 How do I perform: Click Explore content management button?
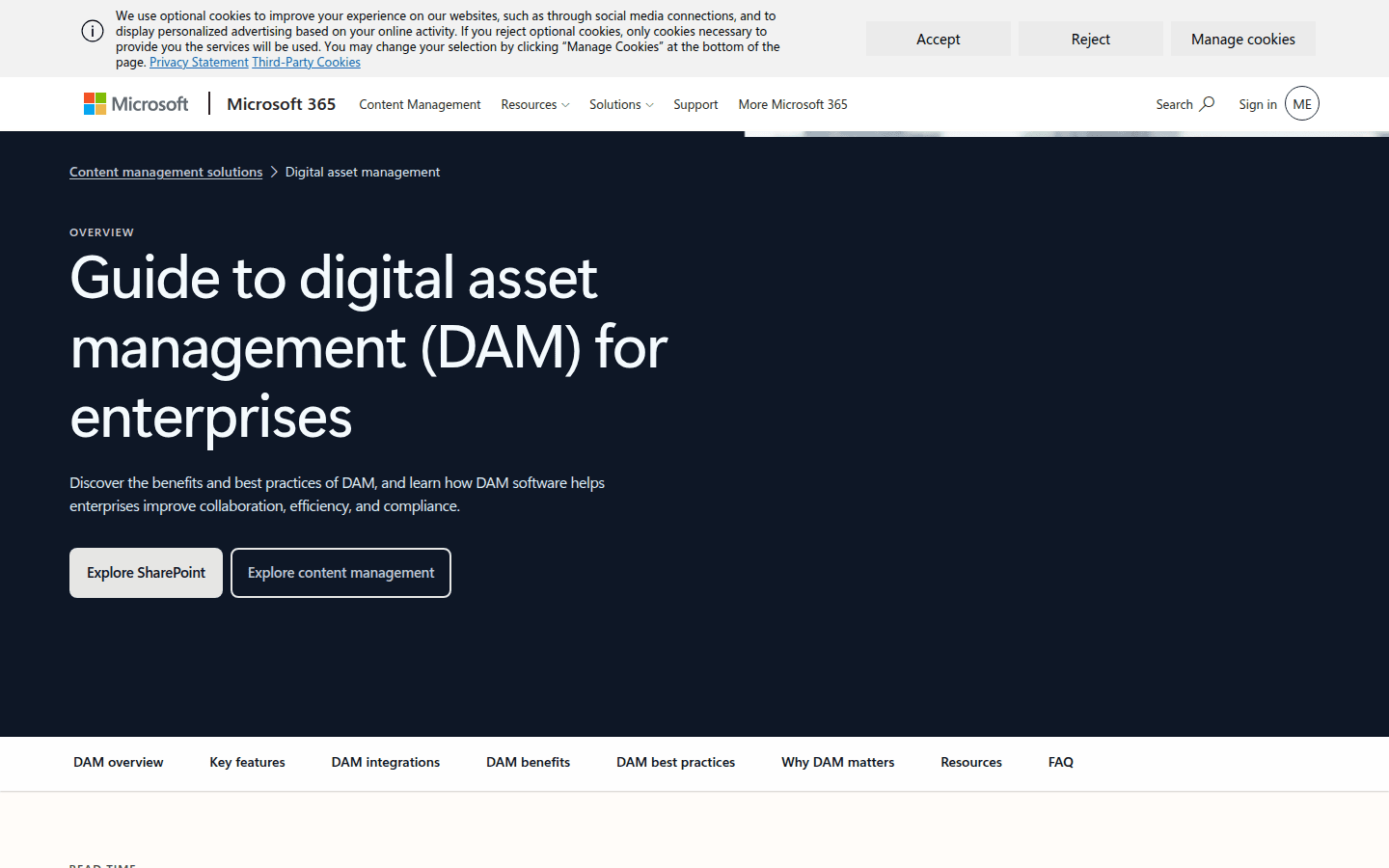tap(340, 573)
